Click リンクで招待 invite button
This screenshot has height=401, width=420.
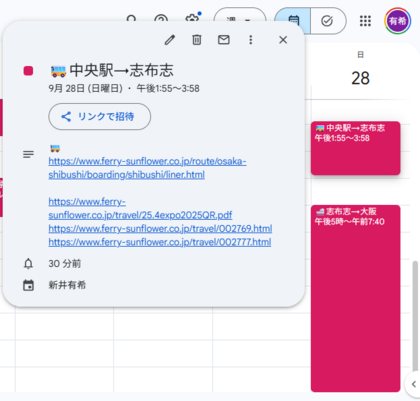(100, 116)
